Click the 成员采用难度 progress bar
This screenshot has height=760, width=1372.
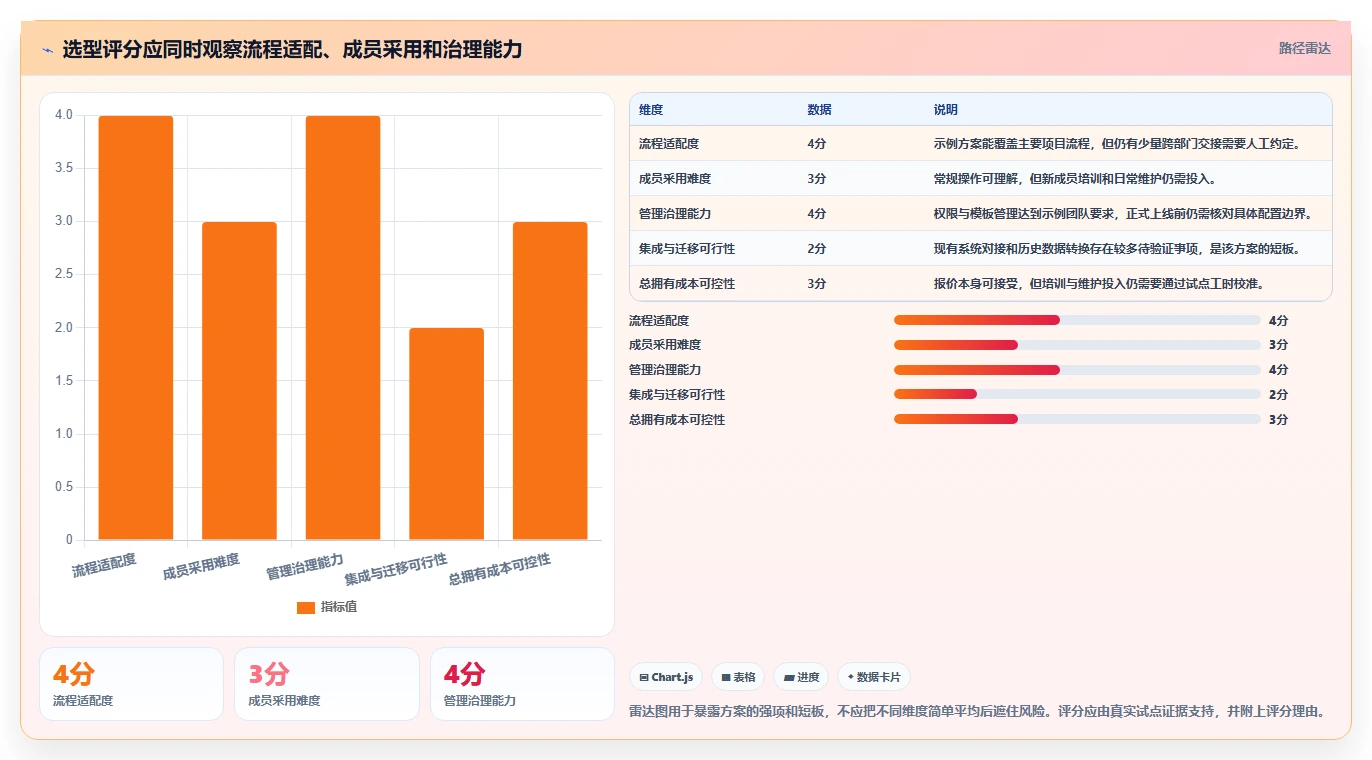pyautogui.click(x=1077, y=345)
